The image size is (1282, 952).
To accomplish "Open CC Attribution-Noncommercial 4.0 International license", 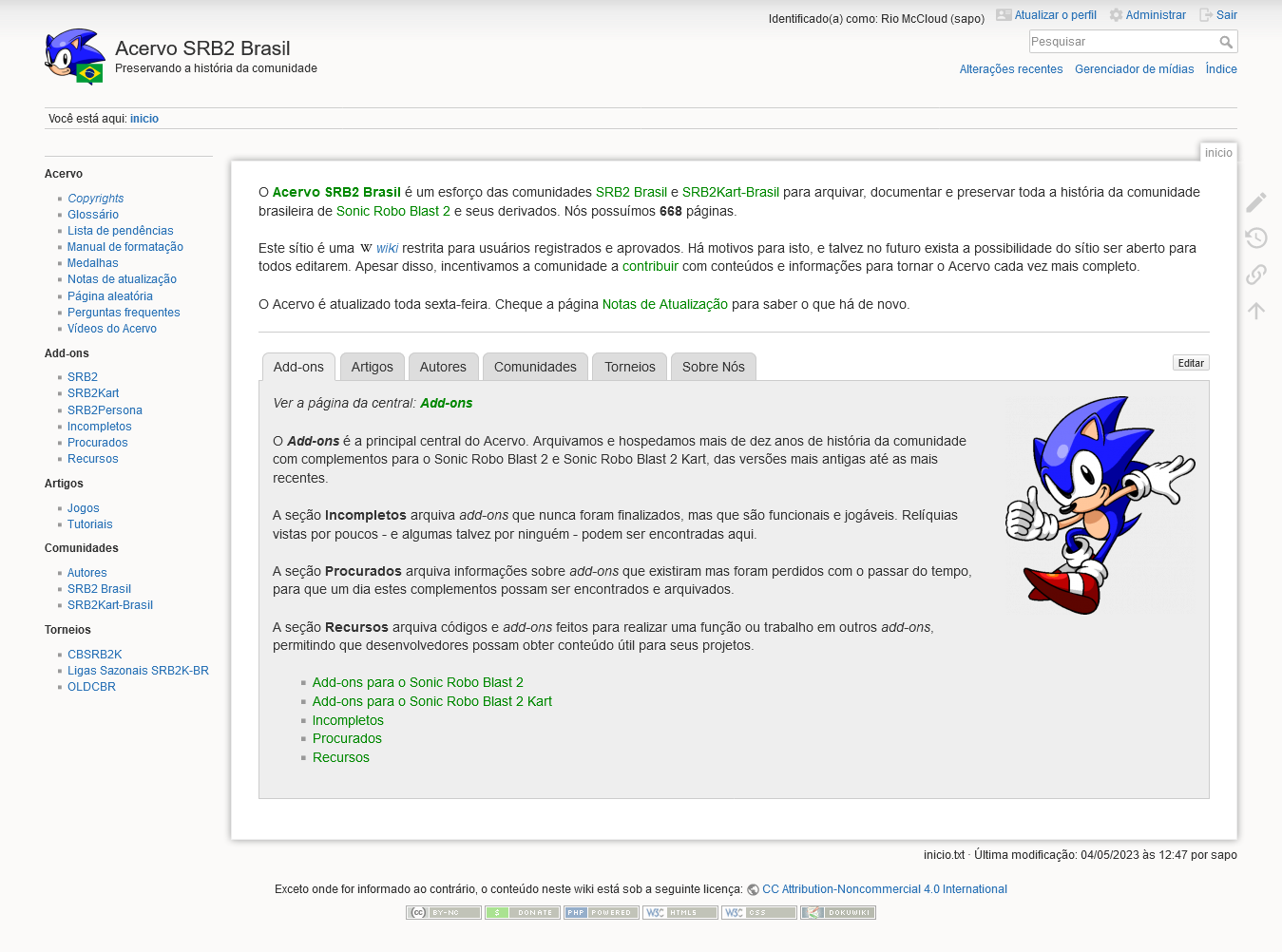I will coord(885,889).
